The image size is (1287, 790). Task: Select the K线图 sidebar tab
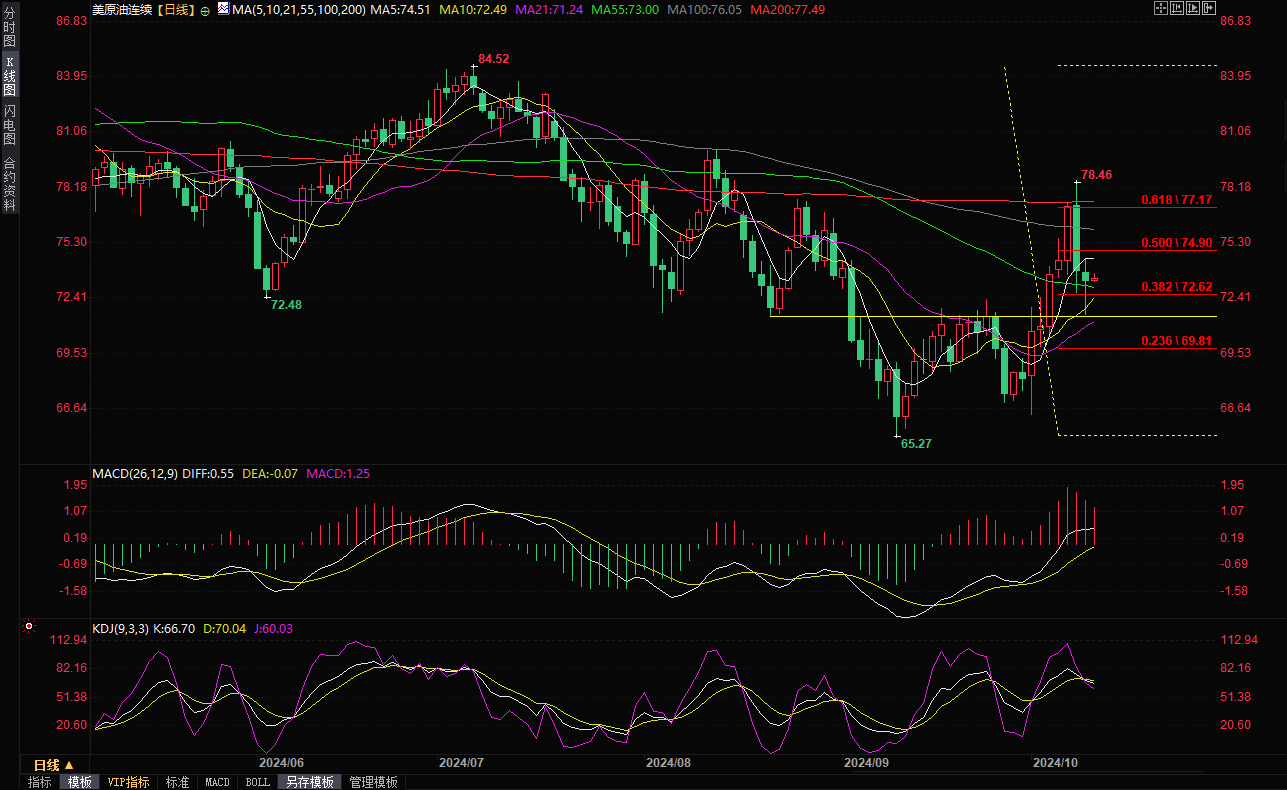pyautogui.click(x=9, y=76)
